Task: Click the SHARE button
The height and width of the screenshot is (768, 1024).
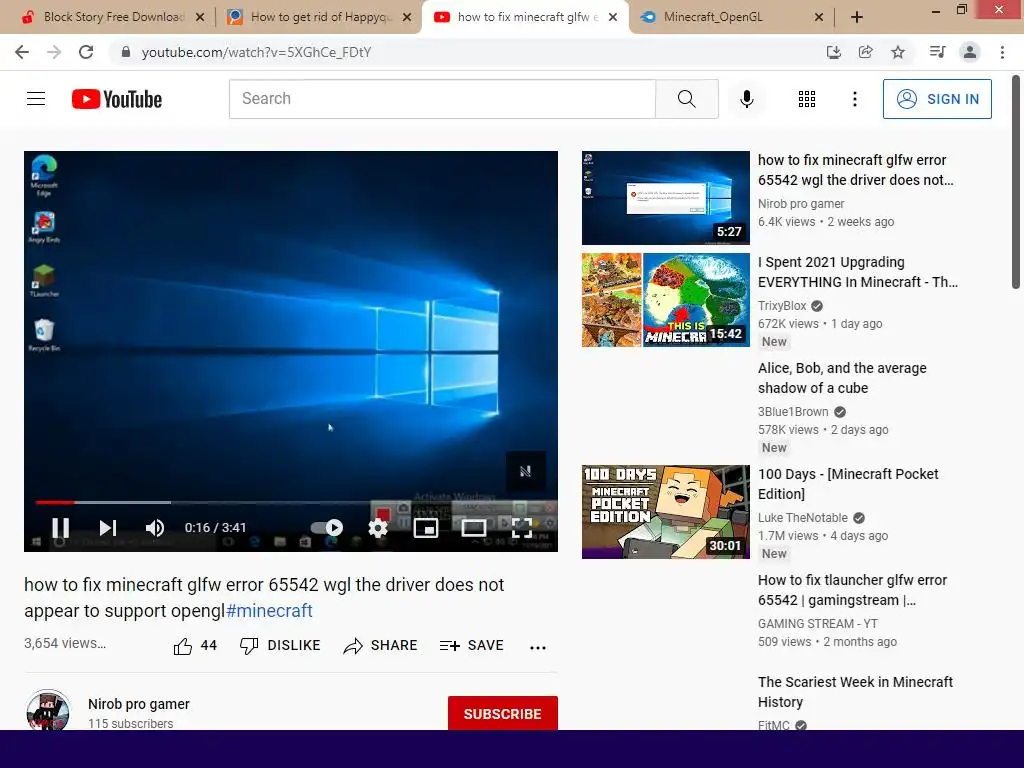Action: (x=380, y=646)
